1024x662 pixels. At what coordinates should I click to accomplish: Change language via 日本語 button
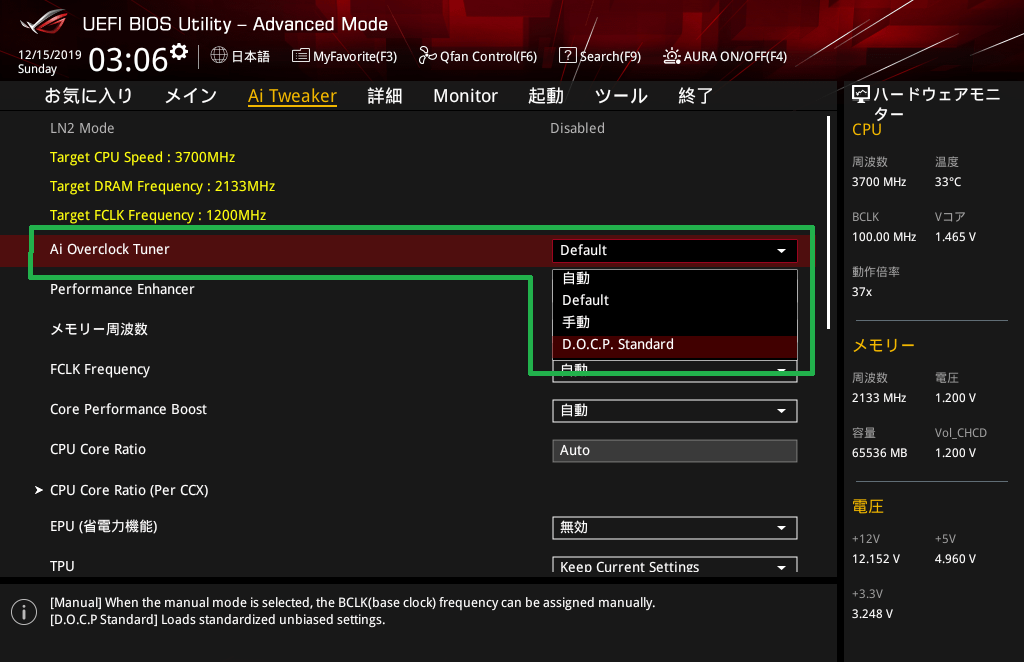pyautogui.click(x=250, y=56)
